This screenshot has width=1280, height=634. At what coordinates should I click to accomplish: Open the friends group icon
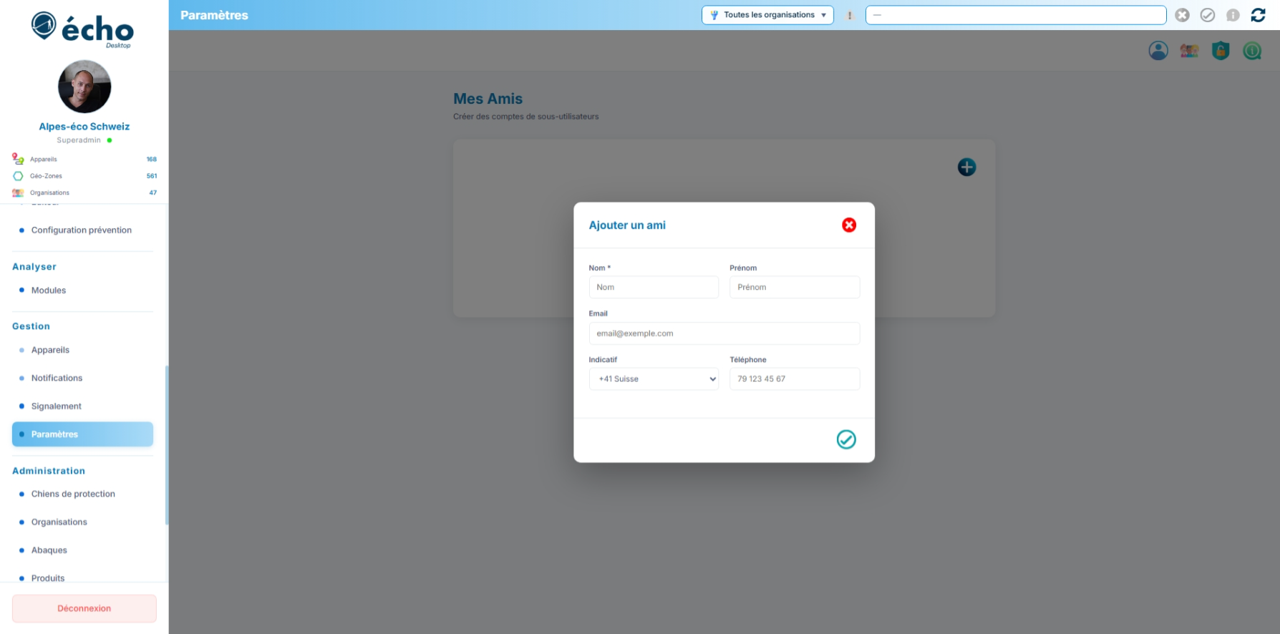click(x=1189, y=51)
